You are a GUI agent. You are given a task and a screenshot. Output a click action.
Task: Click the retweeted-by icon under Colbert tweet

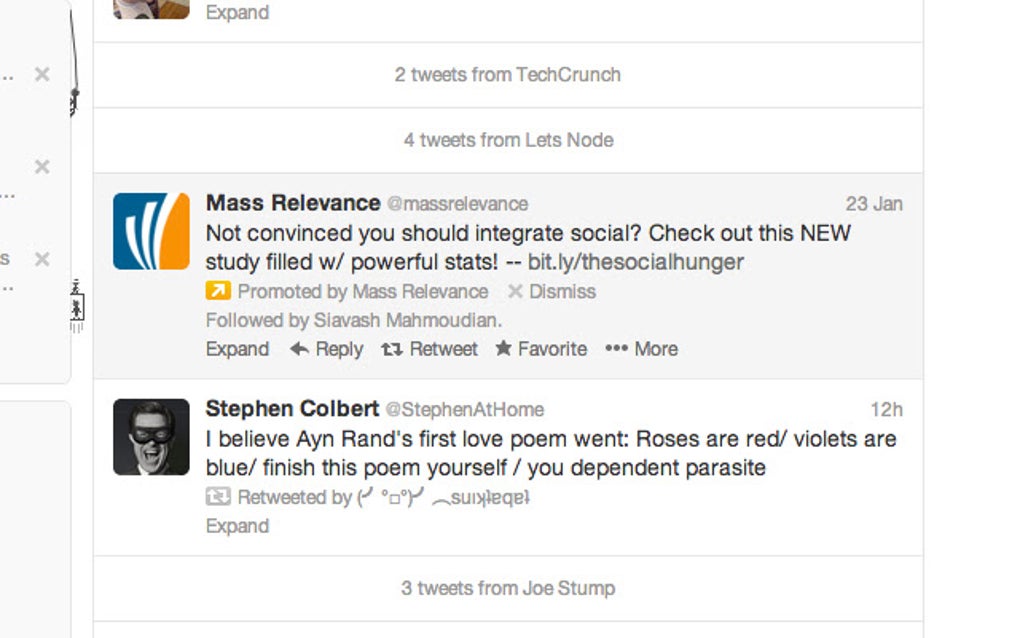217,497
